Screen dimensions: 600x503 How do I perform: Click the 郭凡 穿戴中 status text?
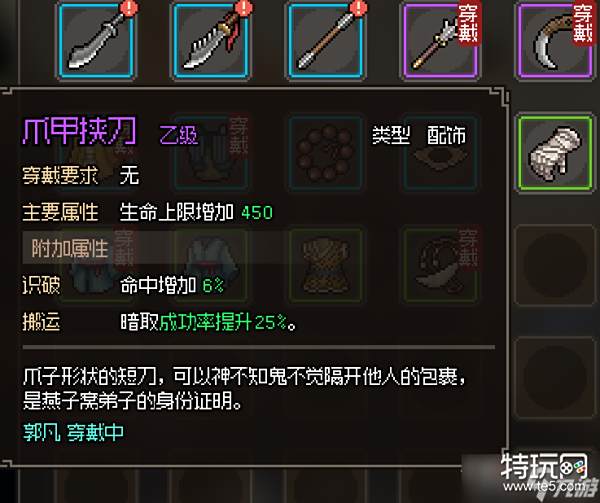click(x=73, y=432)
